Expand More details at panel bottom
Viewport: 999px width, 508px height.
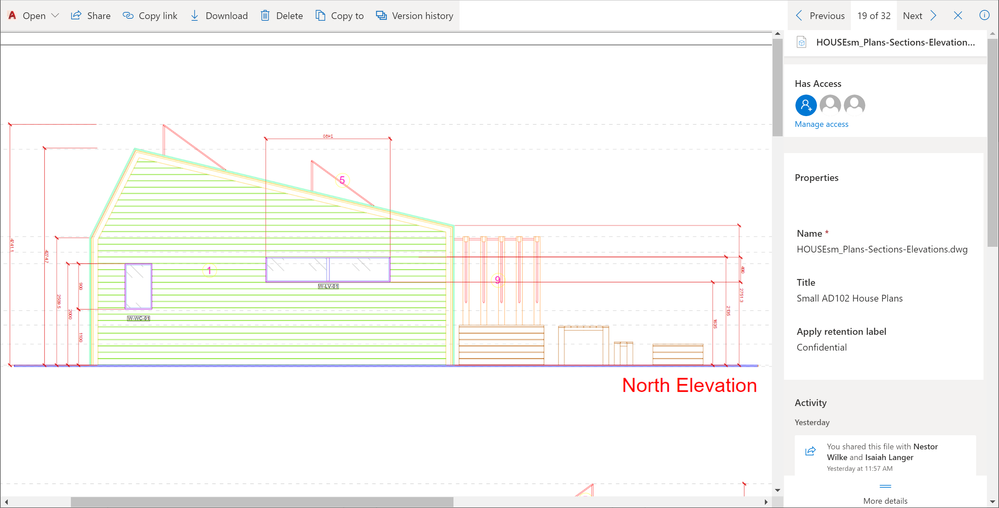(x=885, y=494)
